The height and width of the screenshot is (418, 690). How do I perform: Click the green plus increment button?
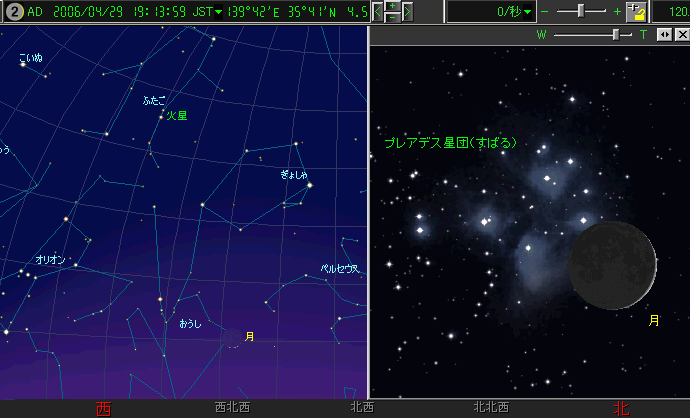click(x=392, y=6)
